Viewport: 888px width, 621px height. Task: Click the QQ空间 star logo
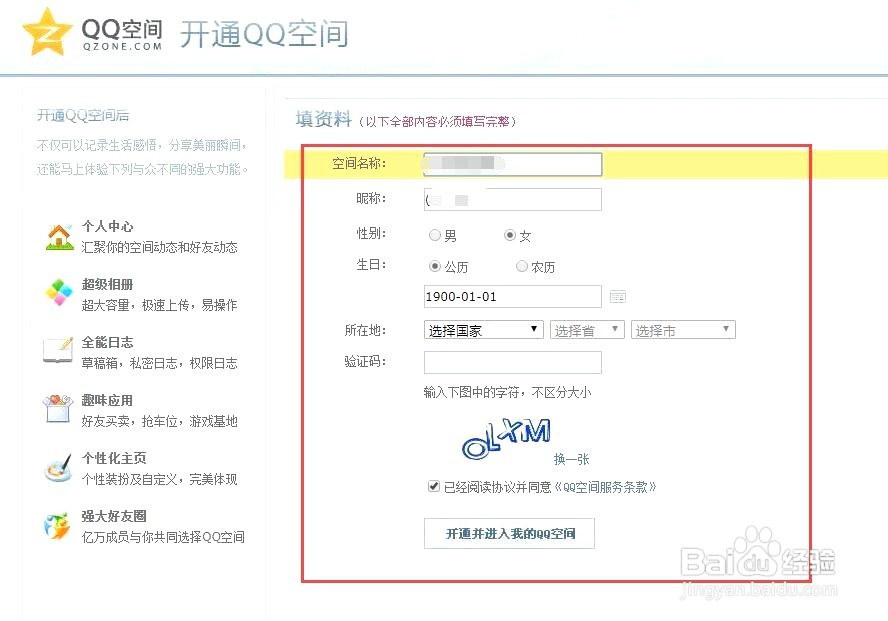48,32
